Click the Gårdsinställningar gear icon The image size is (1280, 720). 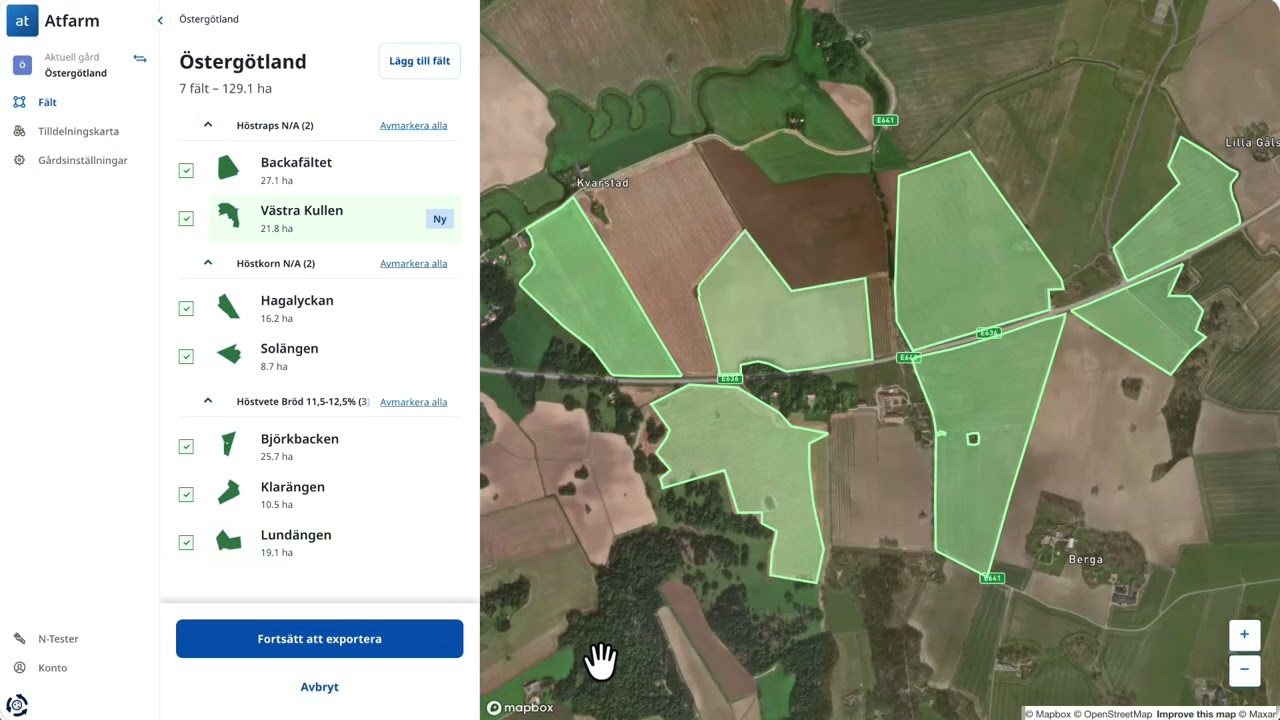[x=19, y=160]
